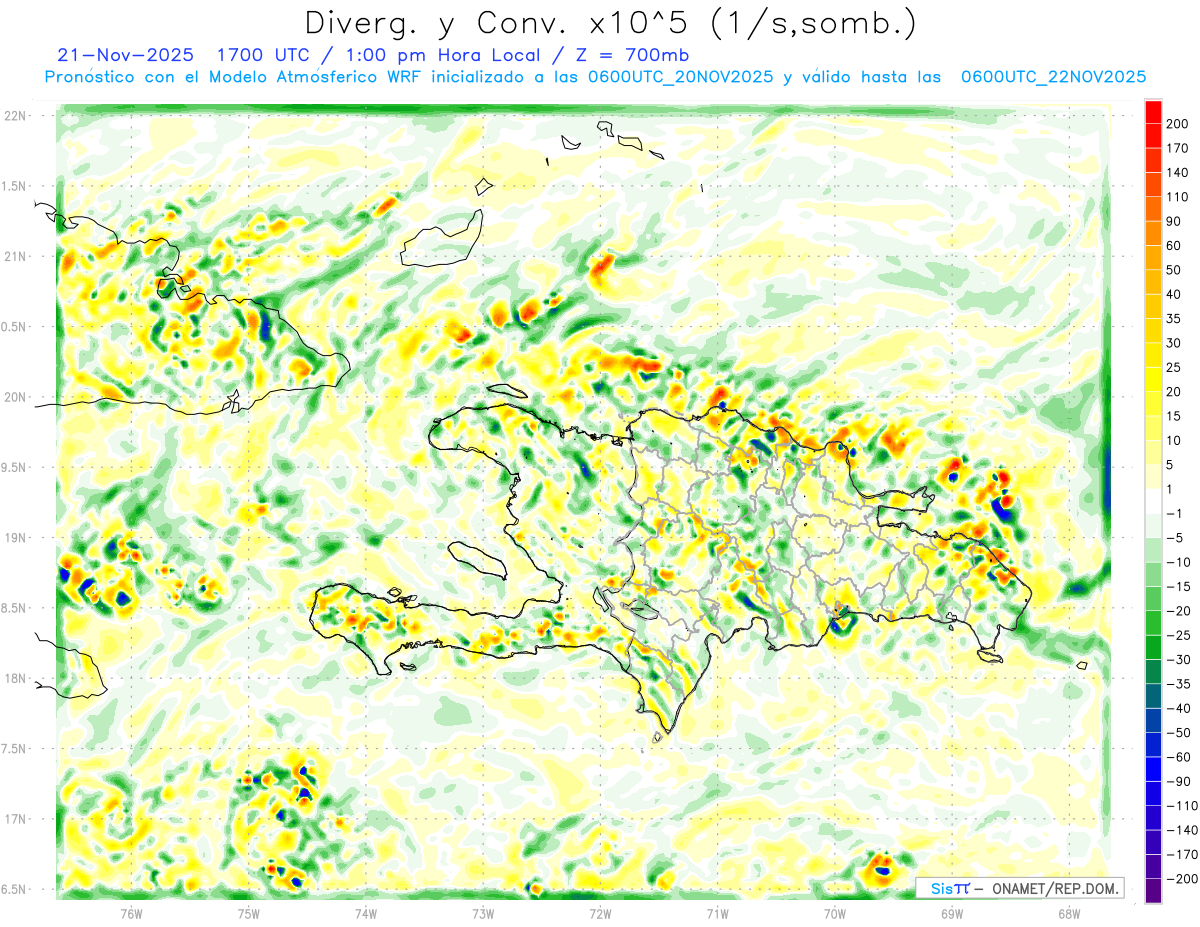Pick the dark purple swatch below -200
This screenshot has width=1200, height=927.
tap(1153, 890)
